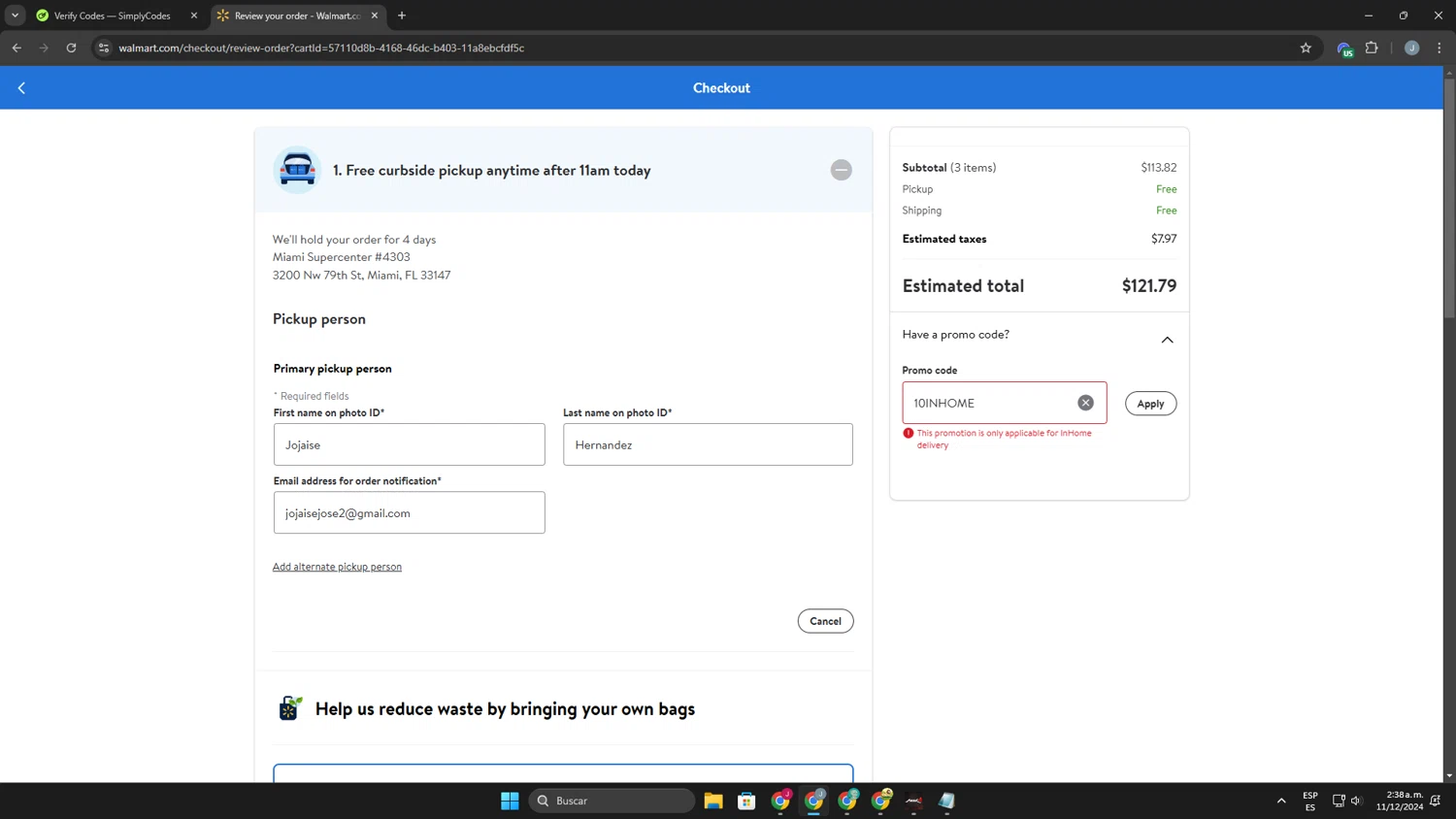The image size is (1456, 819).
Task: Click Add alternate pickup person link
Action: tap(337, 567)
